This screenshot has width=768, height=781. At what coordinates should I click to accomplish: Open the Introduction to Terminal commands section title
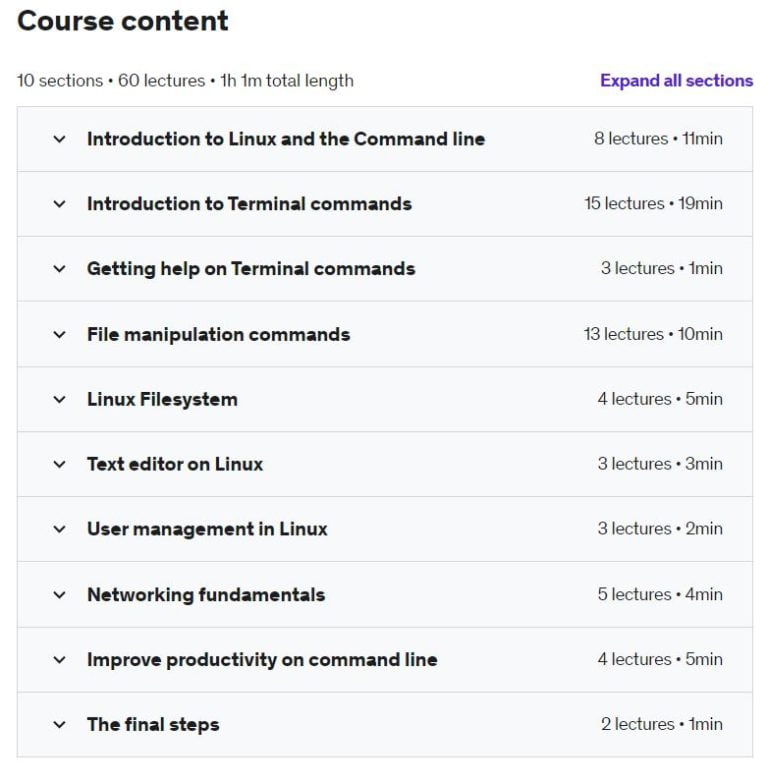coord(249,204)
